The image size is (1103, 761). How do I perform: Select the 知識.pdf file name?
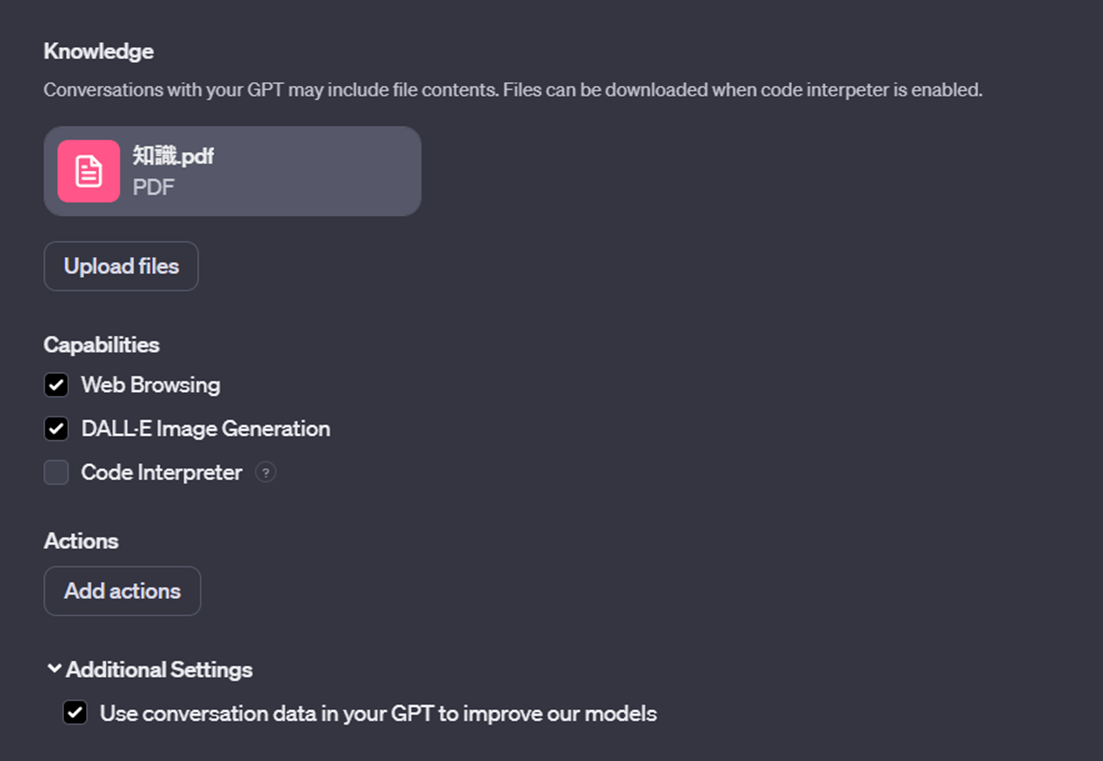pos(173,156)
